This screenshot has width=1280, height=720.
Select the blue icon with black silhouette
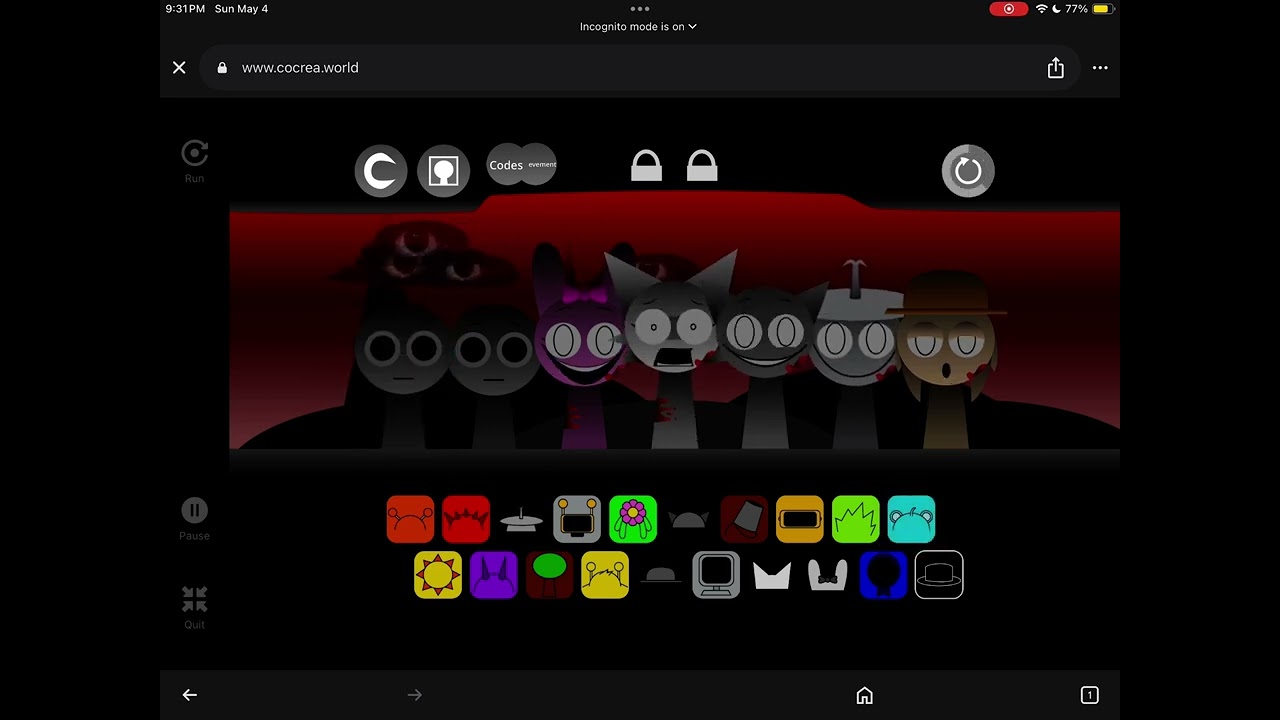[883, 575]
